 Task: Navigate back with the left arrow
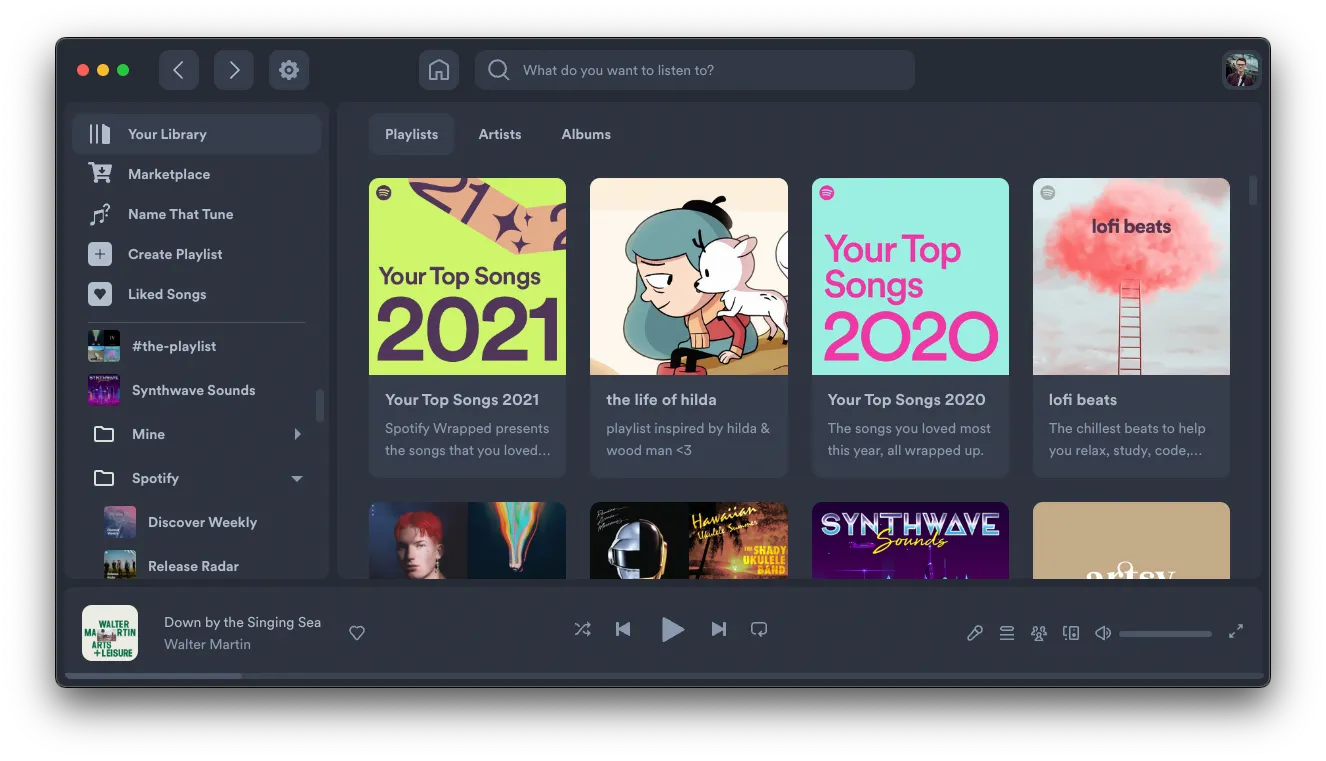tap(178, 70)
